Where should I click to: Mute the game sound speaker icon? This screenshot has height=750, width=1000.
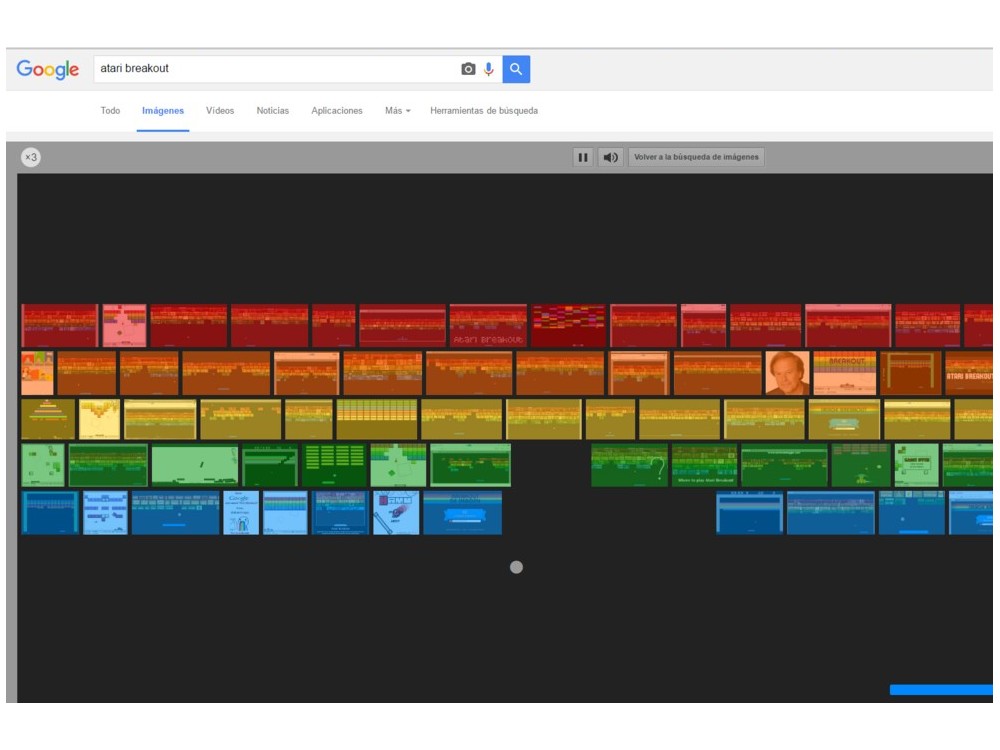[x=610, y=157]
